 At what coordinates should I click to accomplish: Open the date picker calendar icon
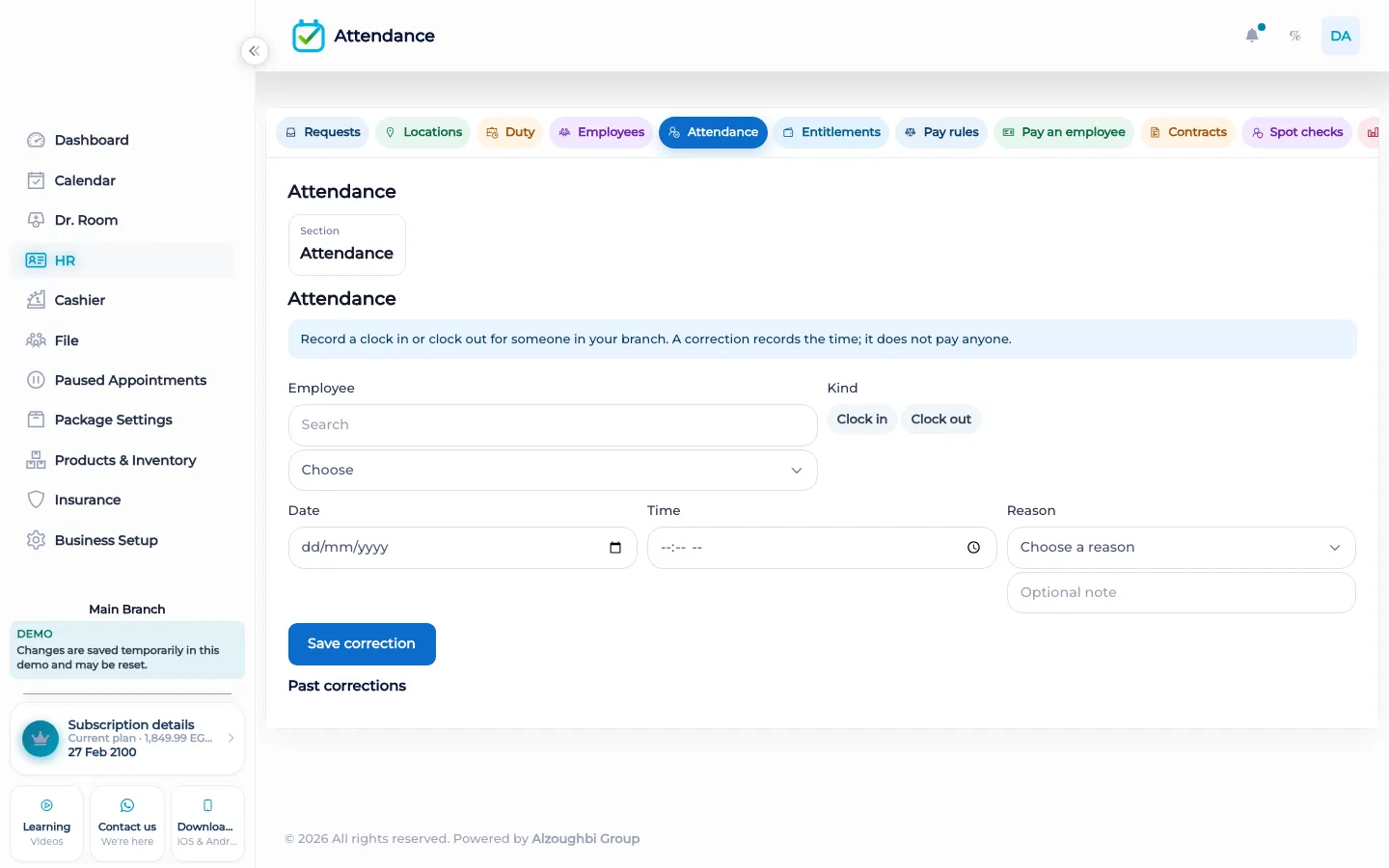pos(615,548)
